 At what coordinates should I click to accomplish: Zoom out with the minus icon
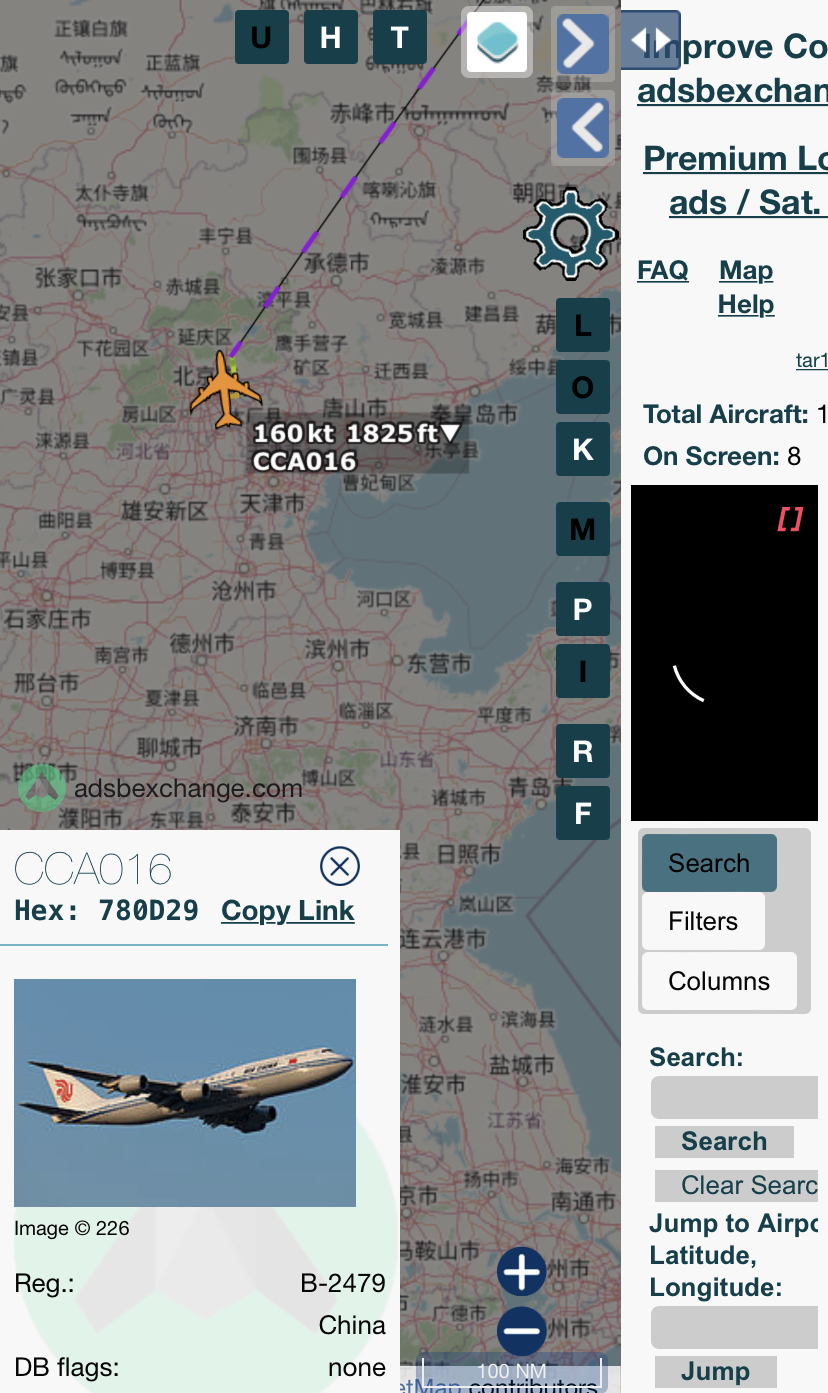click(522, 1331)
